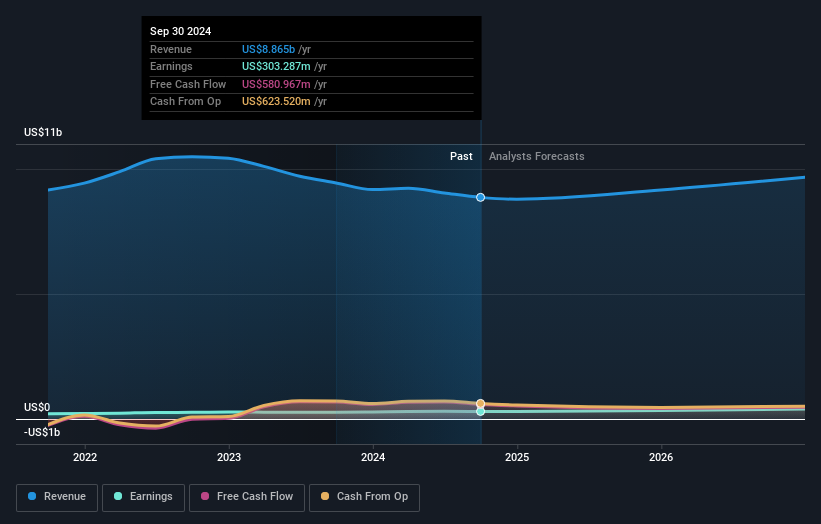Click the orange Cash From Op data point marker
Screen dimensions: 821x524
coord(480,404)
